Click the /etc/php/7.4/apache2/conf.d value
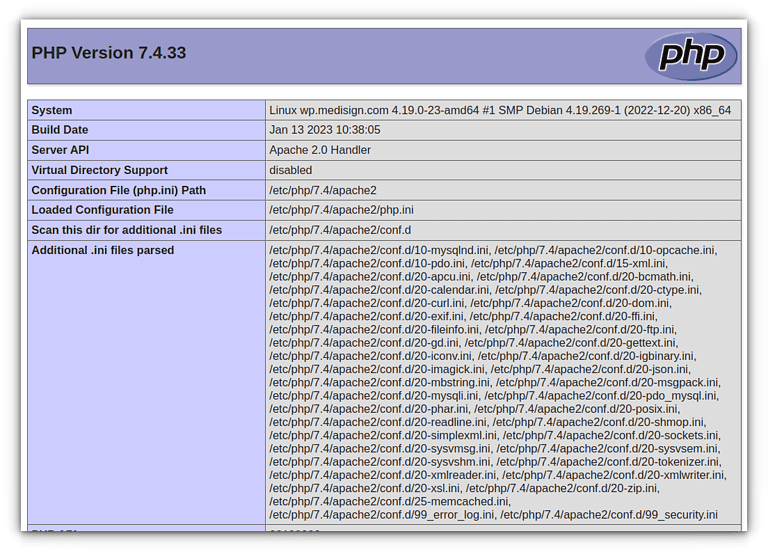 tap(340, 230)
